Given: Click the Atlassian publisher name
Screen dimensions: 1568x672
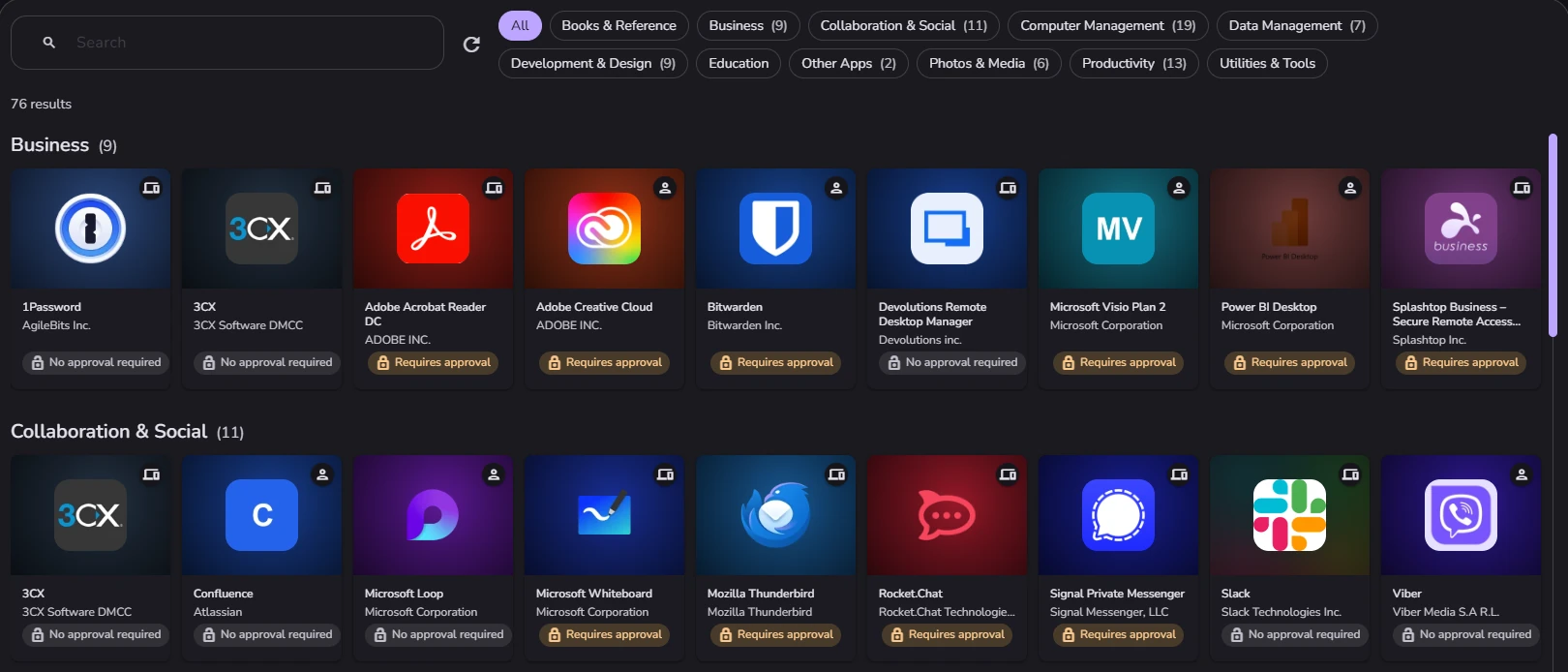Looking at the screenshot, I should point(218,612).
